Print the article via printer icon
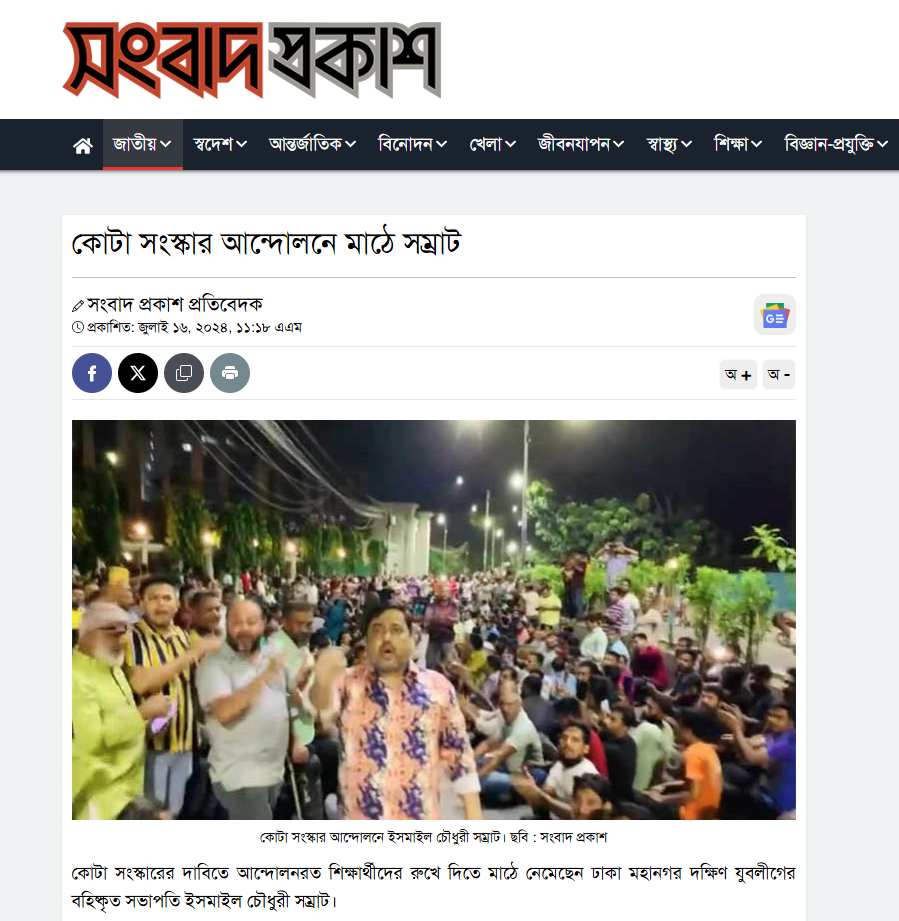This screenshot has height=921, width=899. click(230, 373)
